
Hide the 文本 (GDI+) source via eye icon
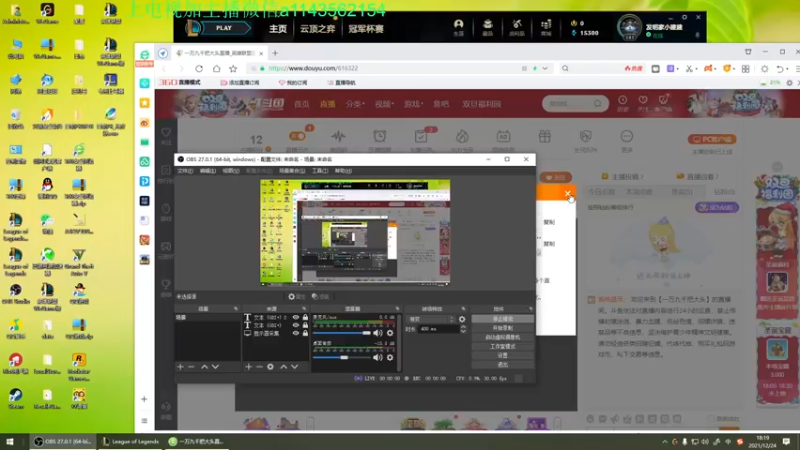click(295, 325)
